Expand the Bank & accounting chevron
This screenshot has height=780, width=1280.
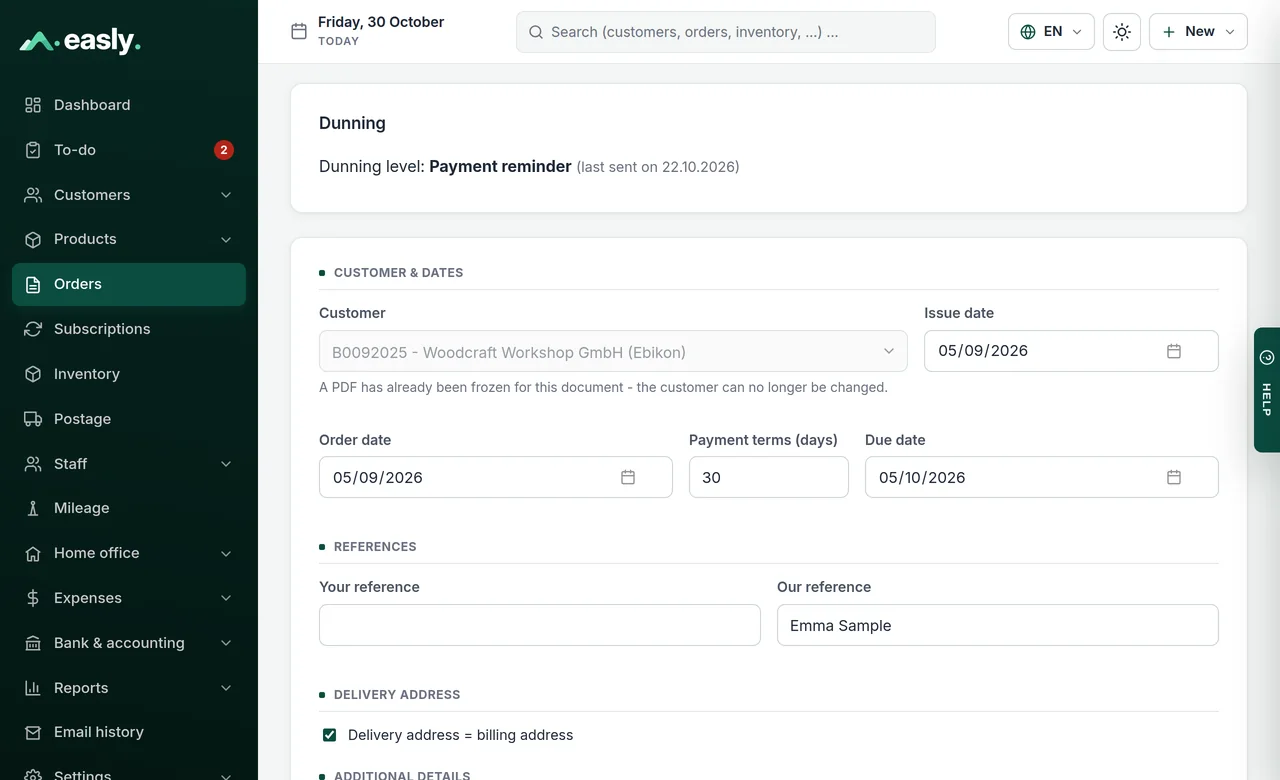coord(226,643)
